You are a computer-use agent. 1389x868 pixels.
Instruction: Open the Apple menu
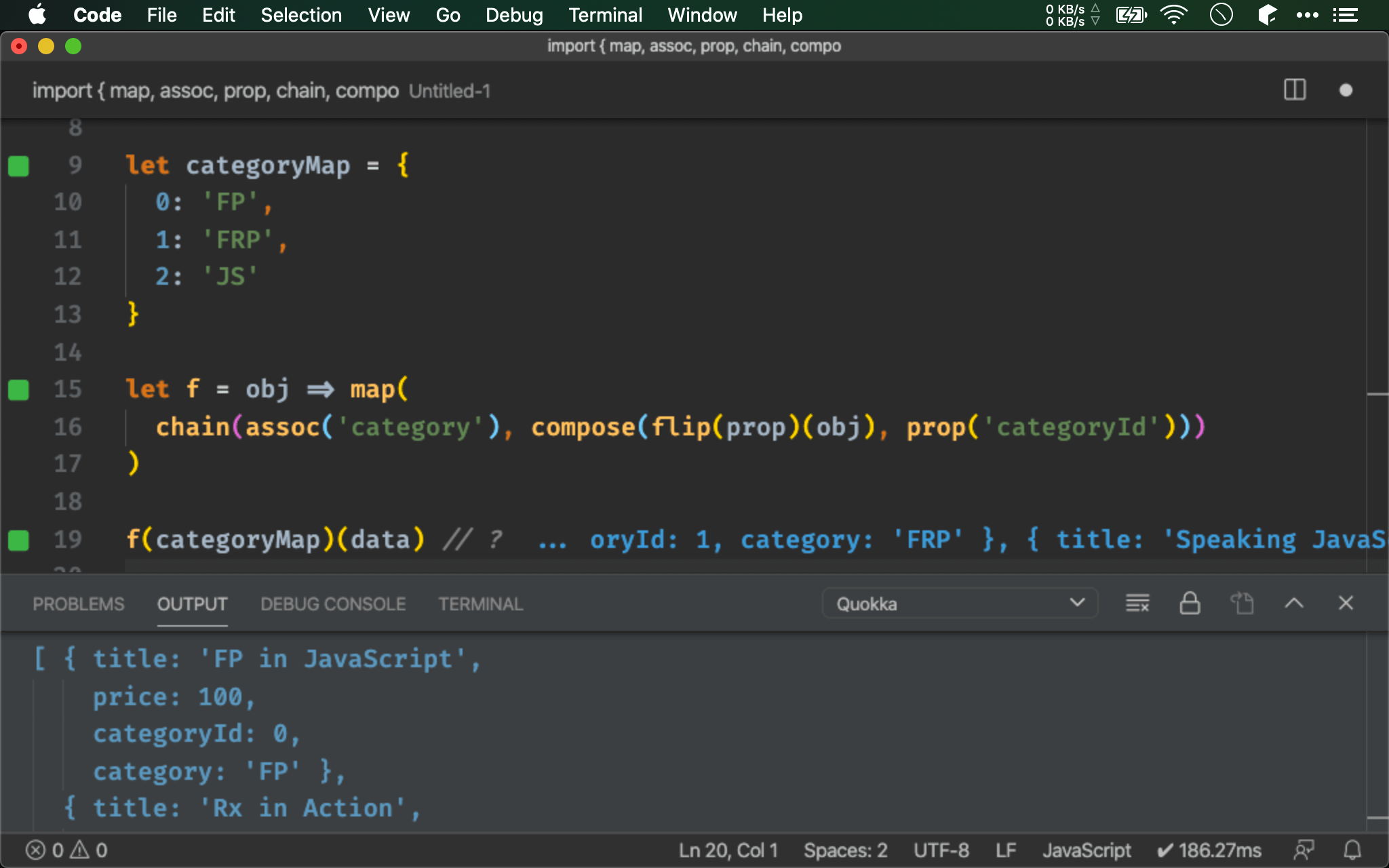click(37, 15)
